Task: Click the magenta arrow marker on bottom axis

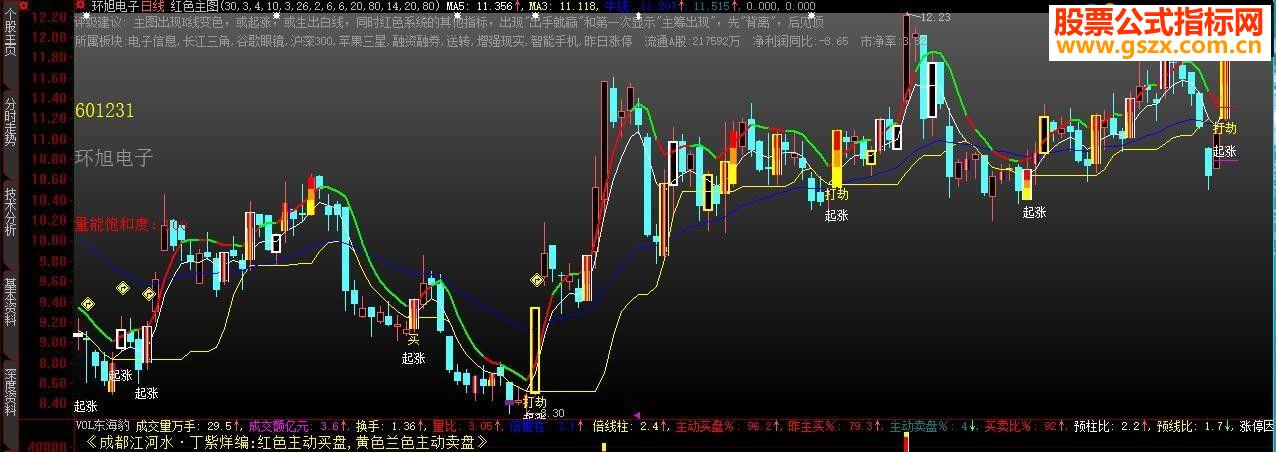Action: point(638,415)
